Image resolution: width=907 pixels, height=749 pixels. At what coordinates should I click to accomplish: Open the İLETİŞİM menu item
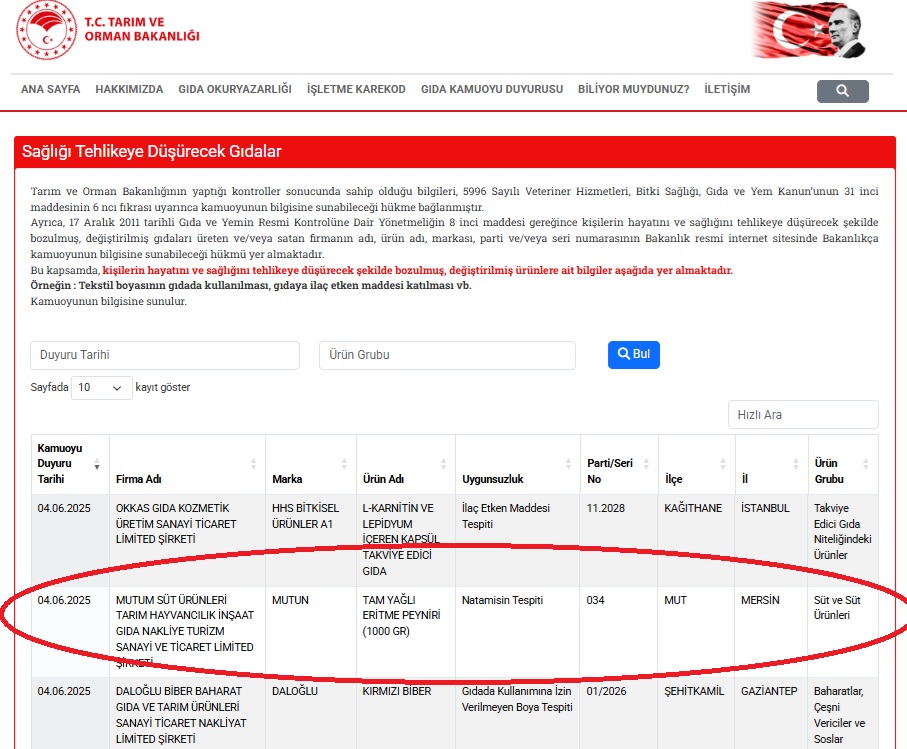[x=727, y=89]
